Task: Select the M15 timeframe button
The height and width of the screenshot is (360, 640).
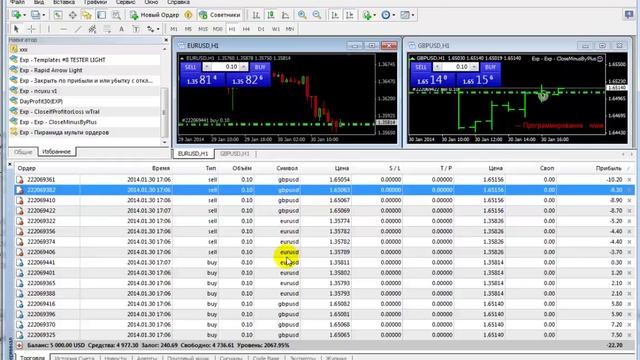Action: (x=203, y=29)
